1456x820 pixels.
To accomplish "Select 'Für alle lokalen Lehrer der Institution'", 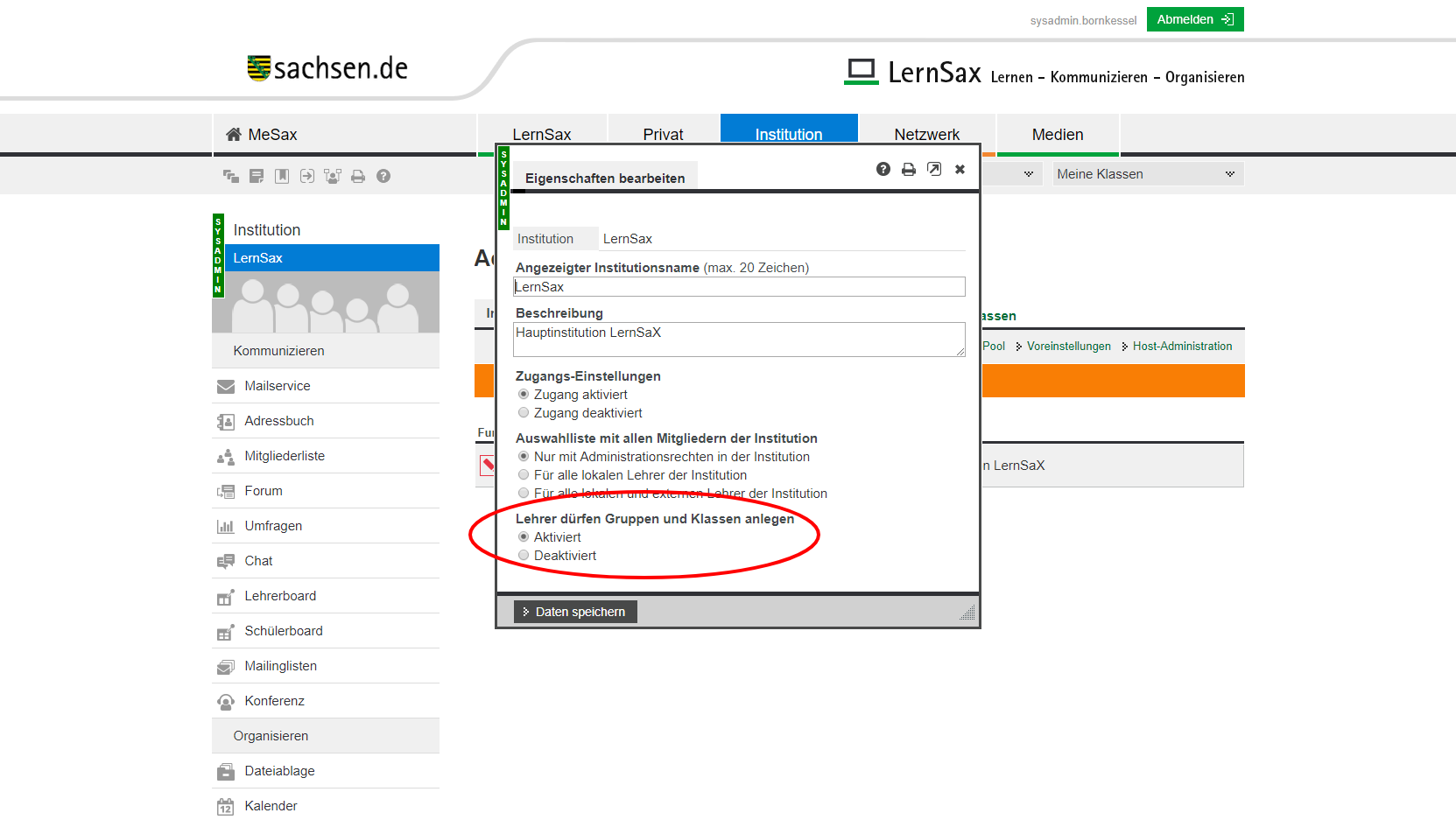I will click(x=524, y=475).
